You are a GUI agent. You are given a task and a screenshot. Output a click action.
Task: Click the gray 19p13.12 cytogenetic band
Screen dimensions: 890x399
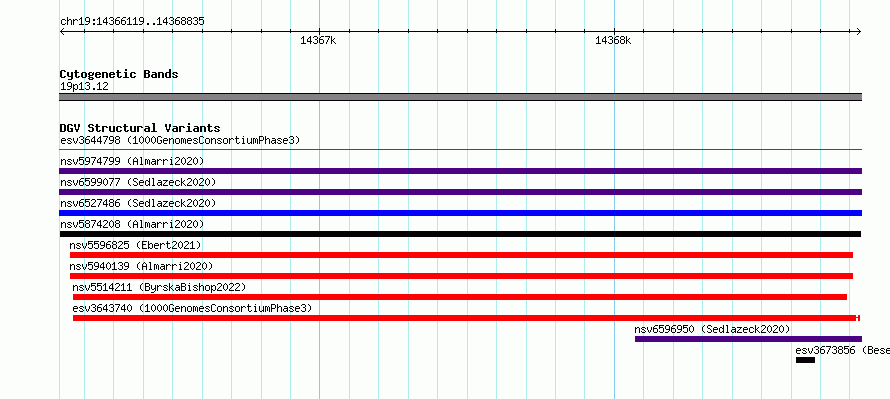[460, 97]
